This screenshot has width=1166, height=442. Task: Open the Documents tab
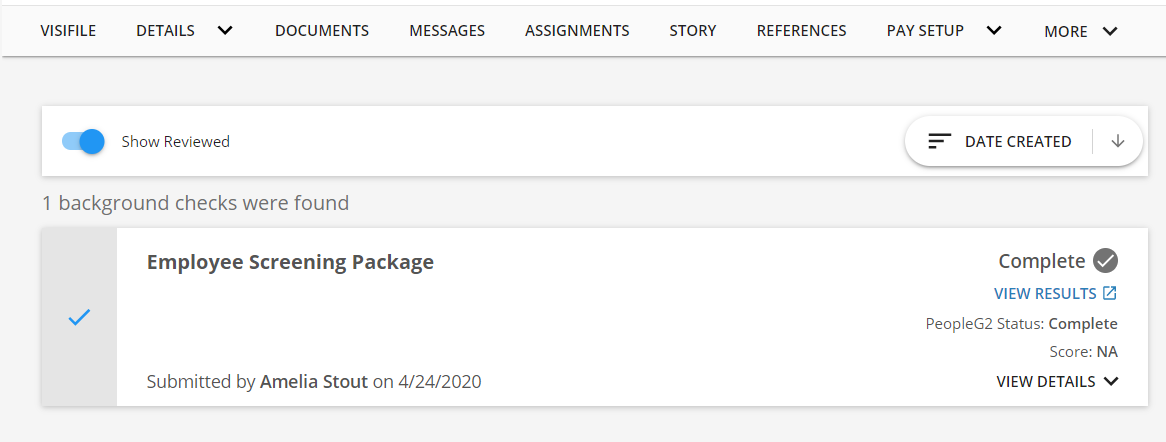click(x=322, y=31)
